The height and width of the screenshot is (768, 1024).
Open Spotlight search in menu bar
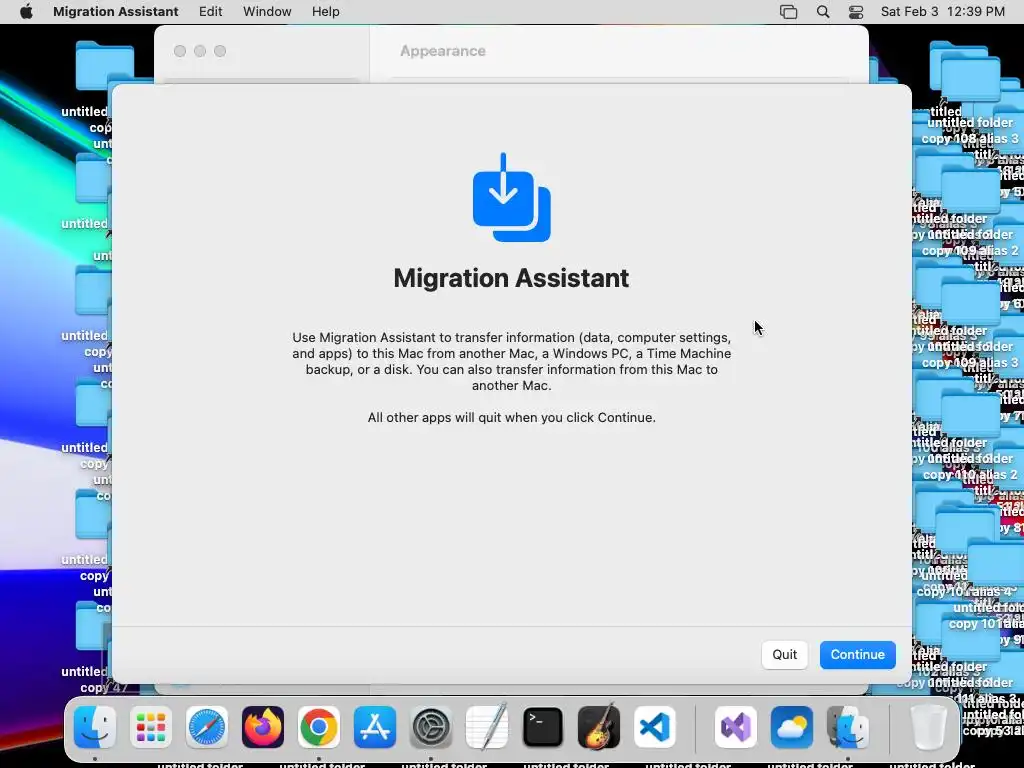(x=823, y=12)
